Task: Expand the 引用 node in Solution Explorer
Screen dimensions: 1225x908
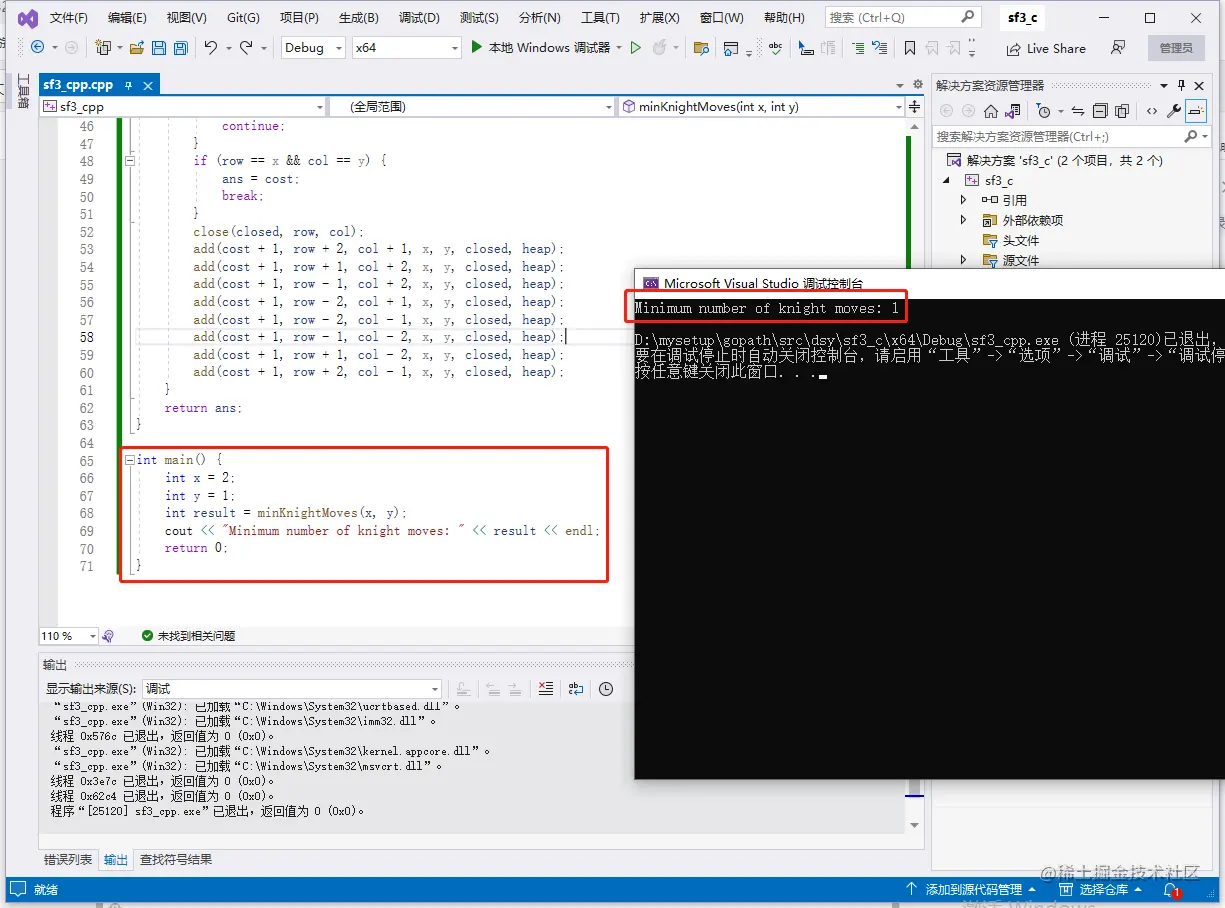Action: click(964, 200)
